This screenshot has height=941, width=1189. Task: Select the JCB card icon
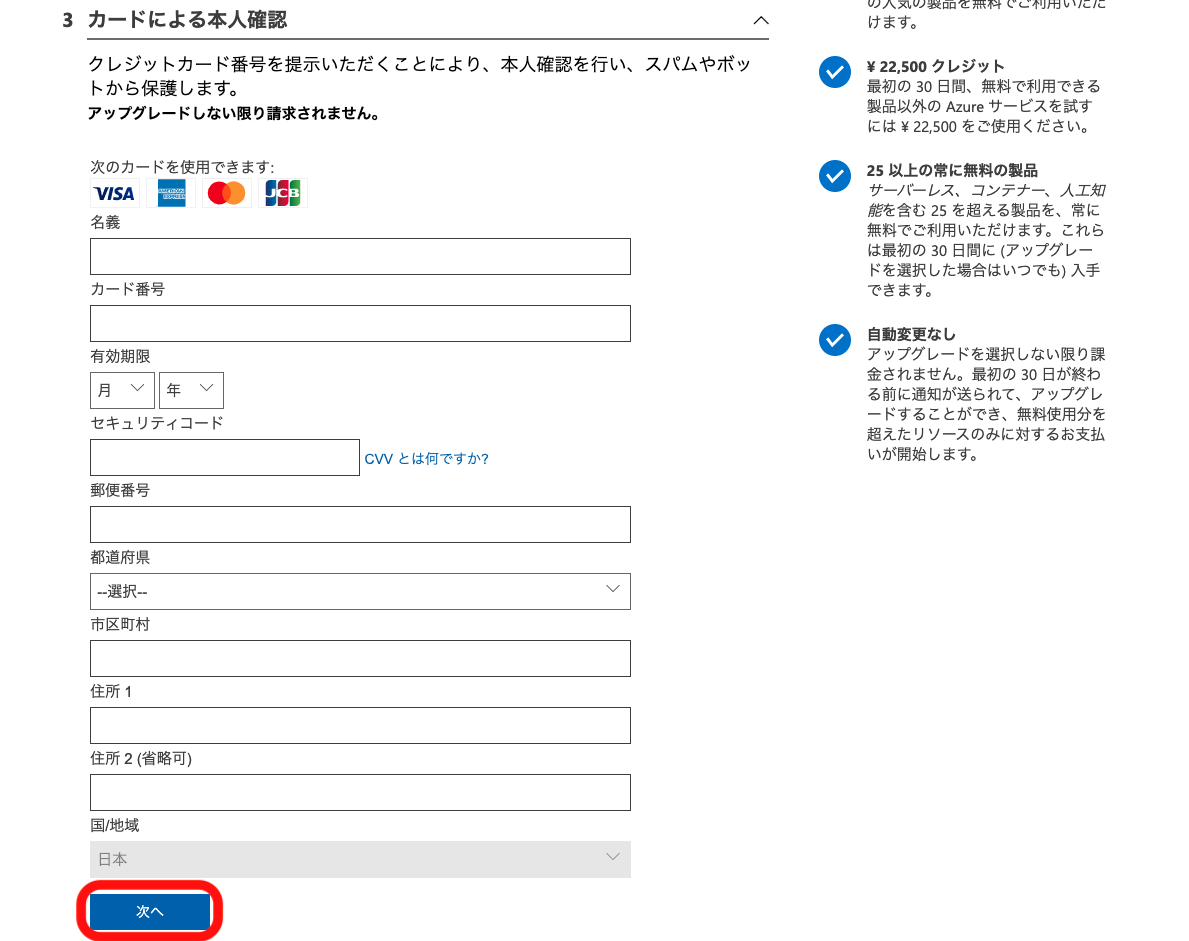[x=282, y=192]
